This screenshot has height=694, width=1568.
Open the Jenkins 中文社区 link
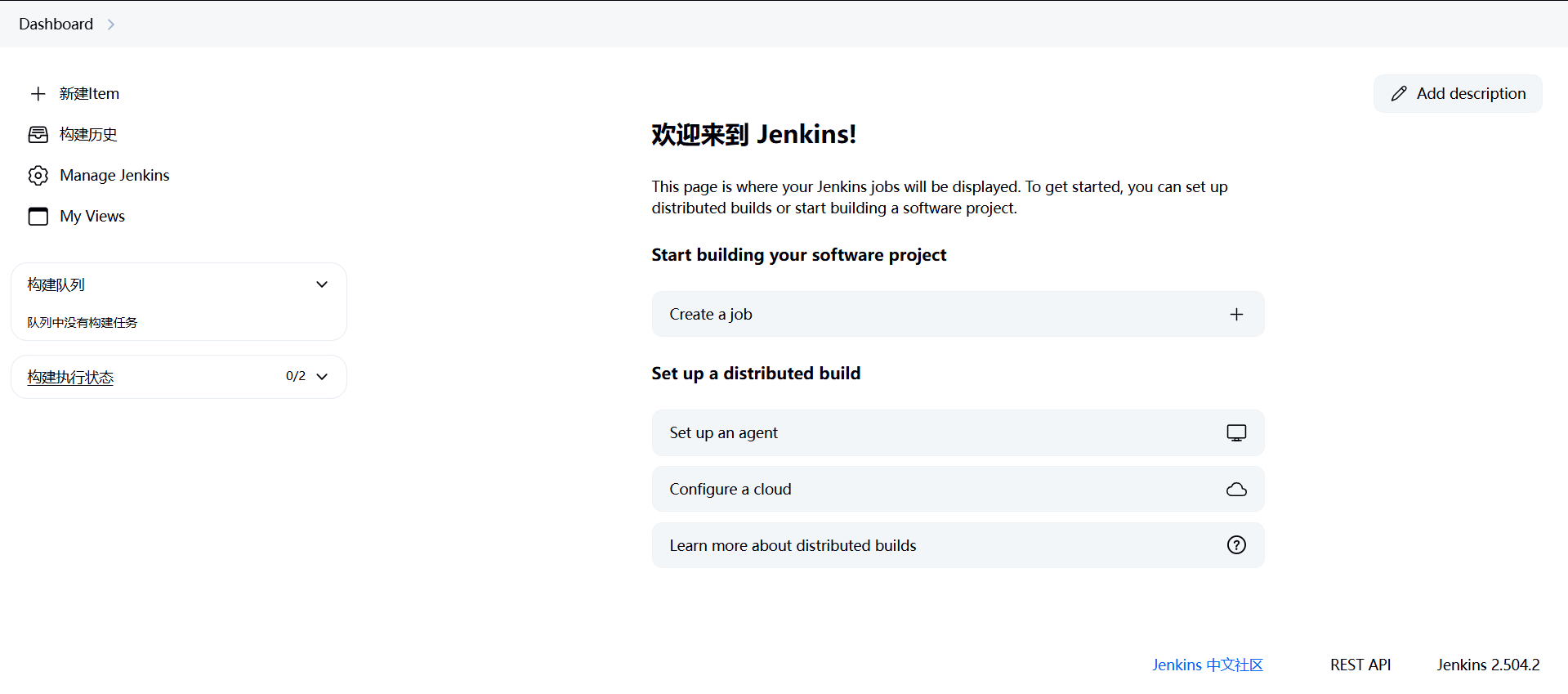(1207, 665)
